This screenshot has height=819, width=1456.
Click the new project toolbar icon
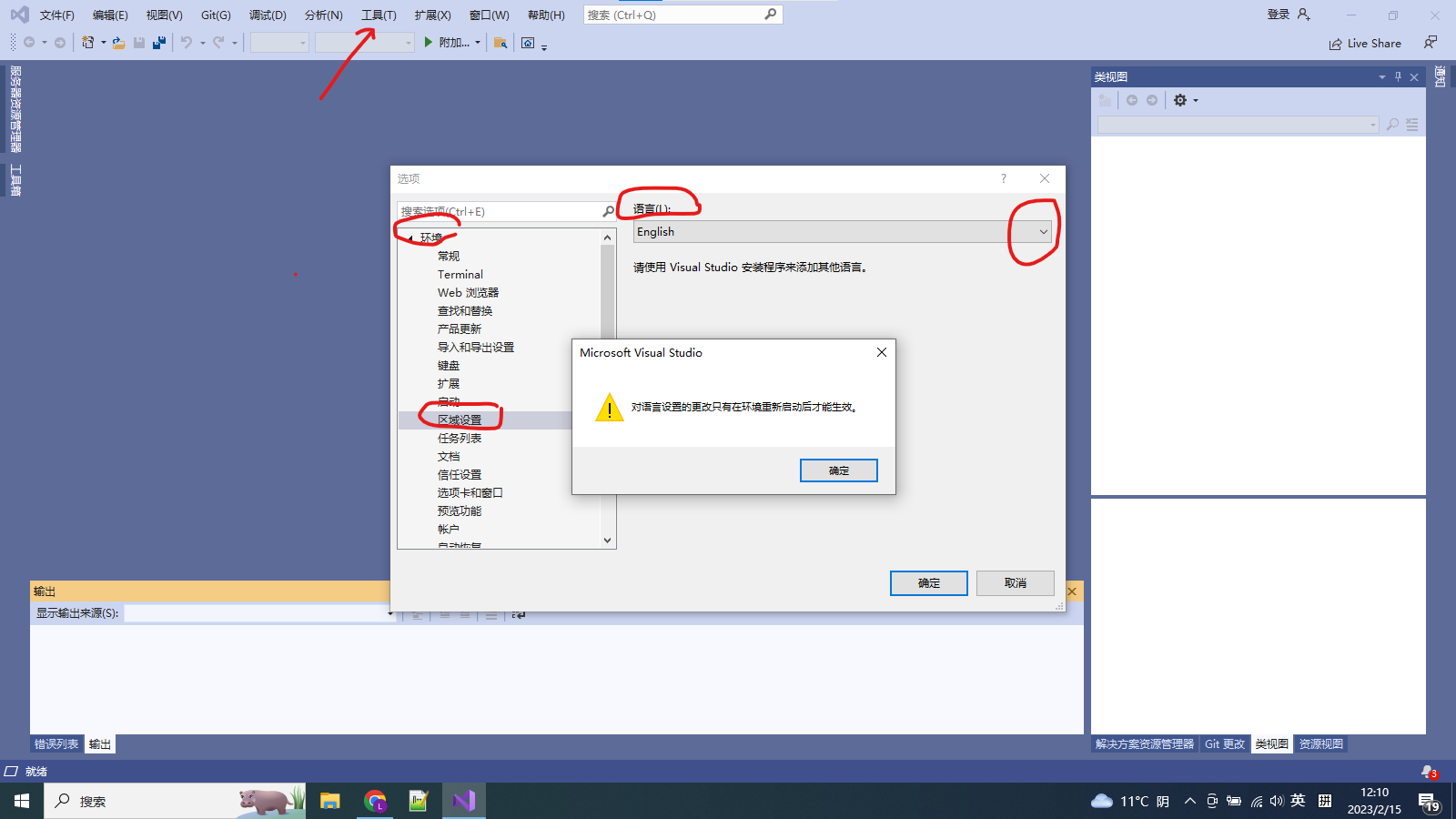[x=88, y=43]
